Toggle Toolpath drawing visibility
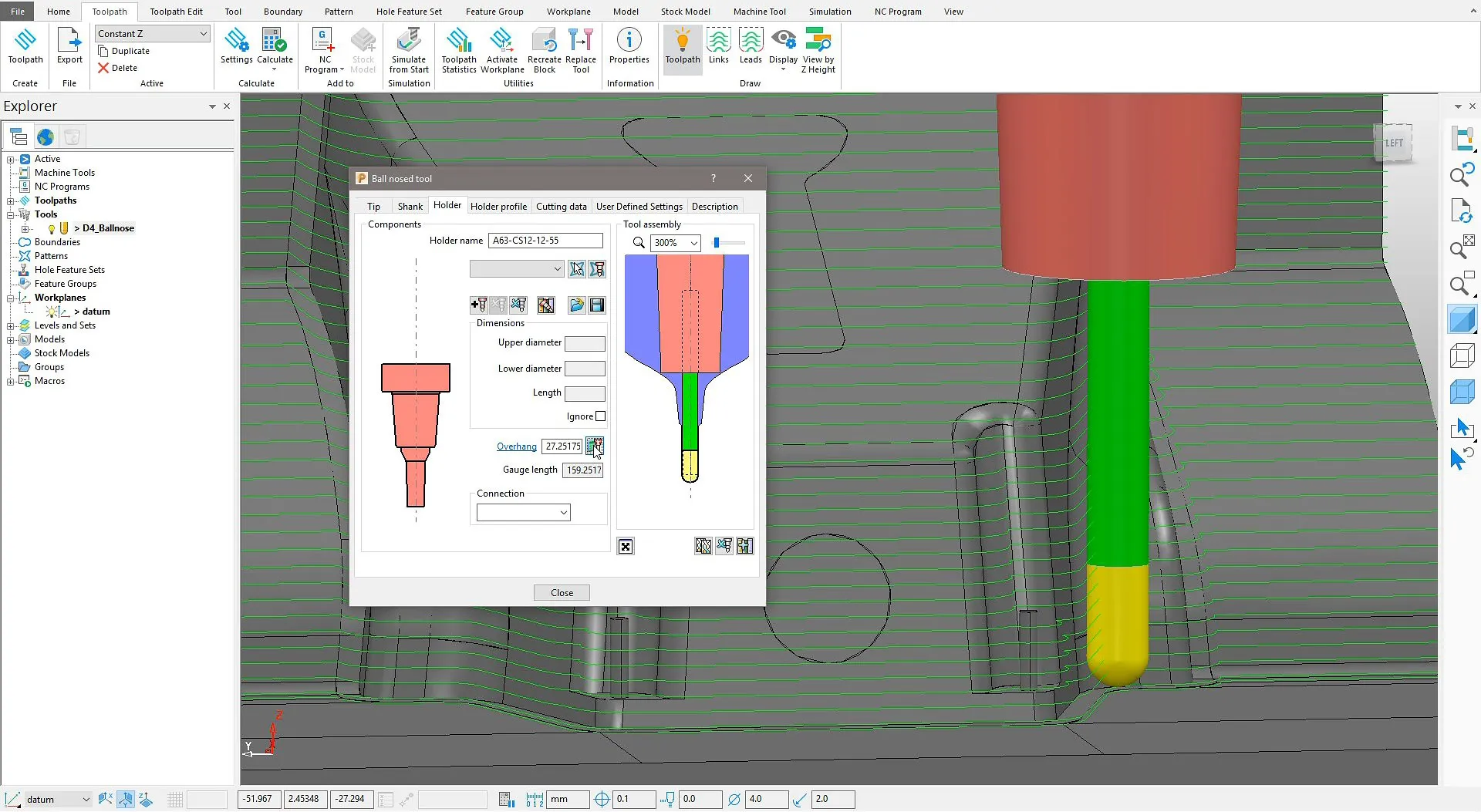Screen dimensions: 1481x812 tap(682, 49)
